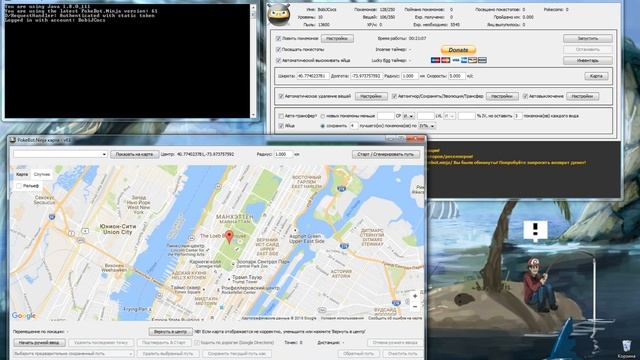
Task: Click 'Начать ручной ввод' button
Action: [x=39, y=343]
